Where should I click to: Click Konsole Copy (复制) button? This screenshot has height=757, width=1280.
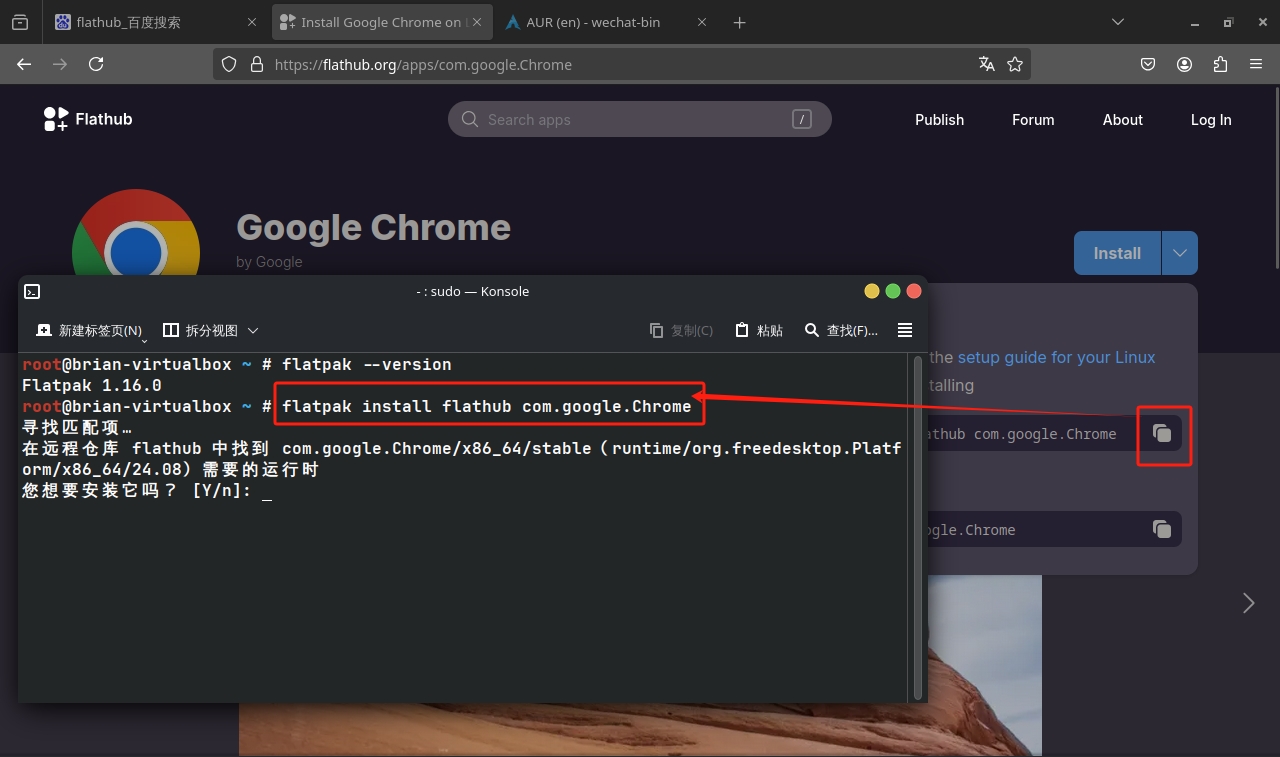click(x=681, y=330)
